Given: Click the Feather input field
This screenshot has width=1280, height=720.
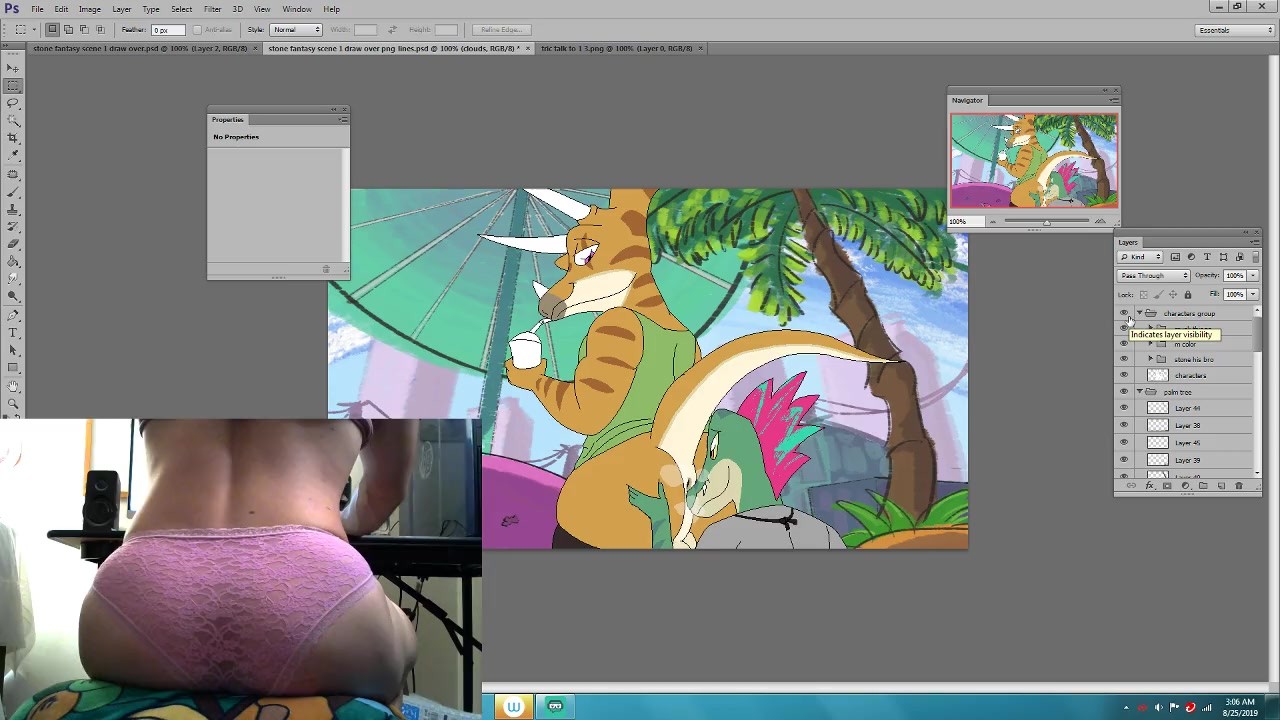Looking at the screenshot, I should [x=166, y=30].
